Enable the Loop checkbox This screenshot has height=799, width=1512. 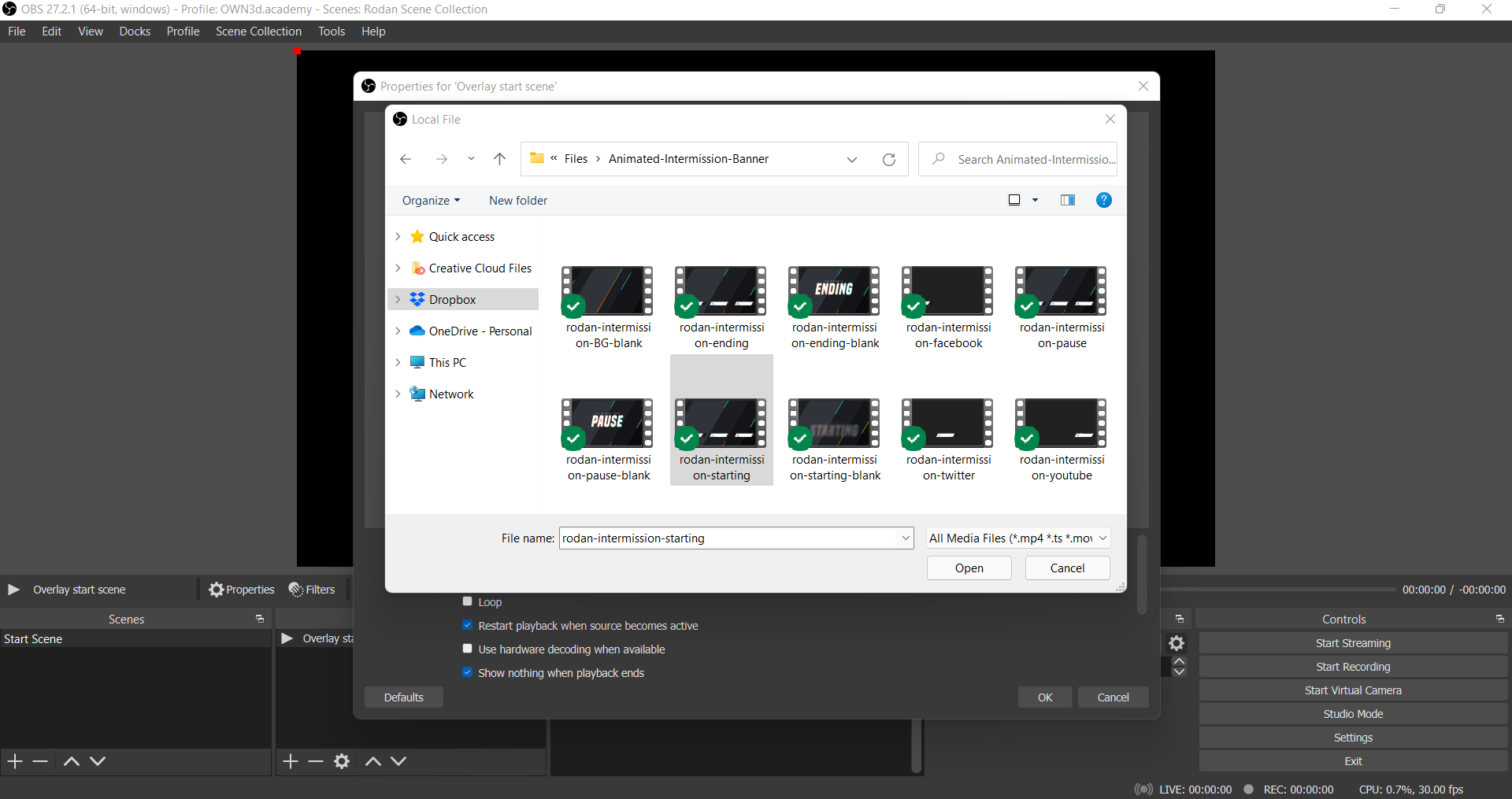(x=468, y=602)
